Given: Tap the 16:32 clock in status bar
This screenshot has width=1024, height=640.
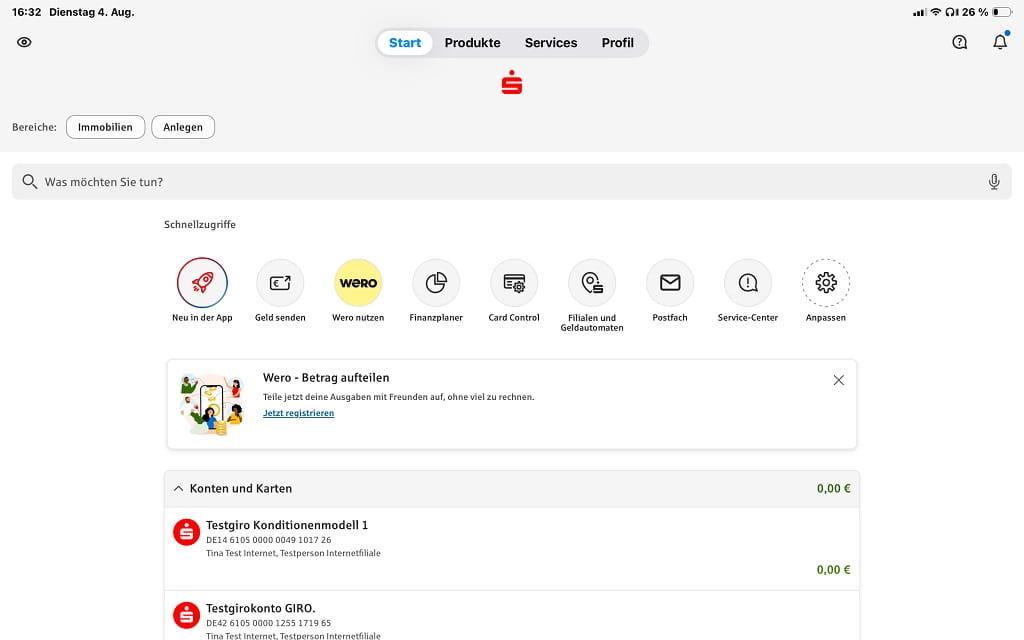Looking at the screenshot, I should pyautogui.click(x=26, y=12).
